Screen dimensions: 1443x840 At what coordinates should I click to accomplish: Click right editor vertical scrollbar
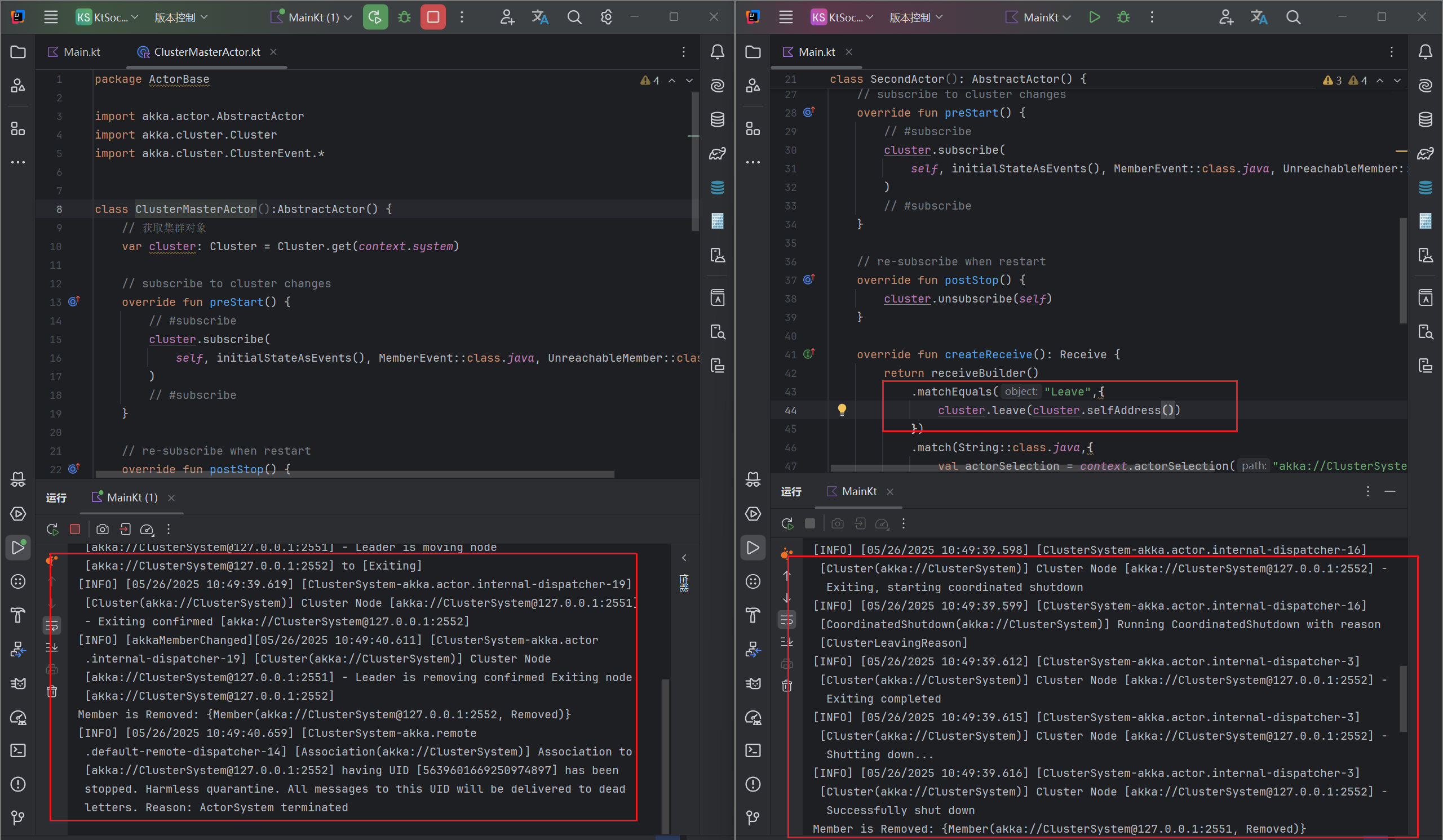point(1403,270)
